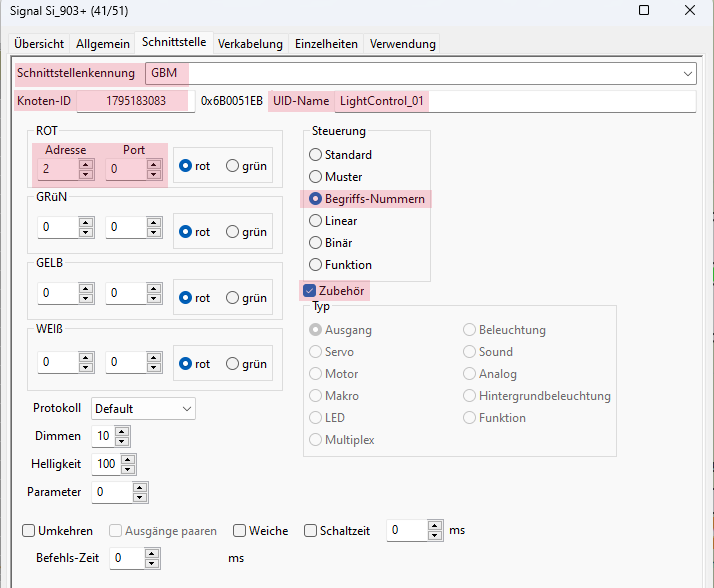Enable the Weiche checkbox
This screenshot has height=588, width=714.
coord(240,531)
